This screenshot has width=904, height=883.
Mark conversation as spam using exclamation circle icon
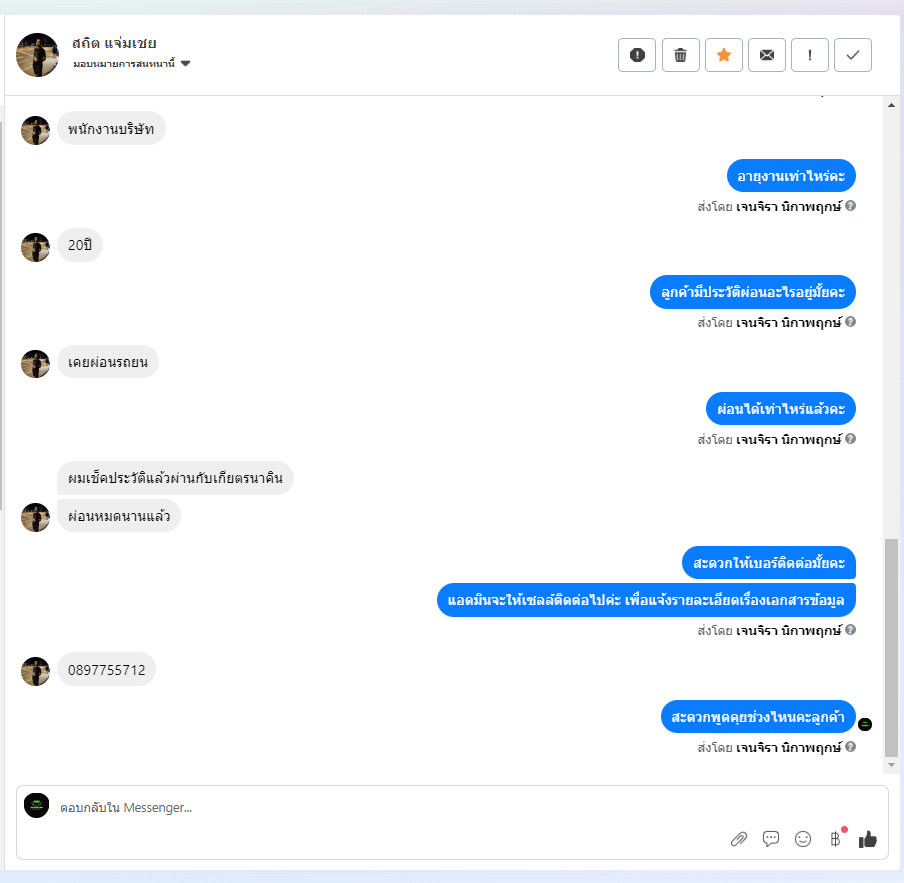tap(636, 55)
